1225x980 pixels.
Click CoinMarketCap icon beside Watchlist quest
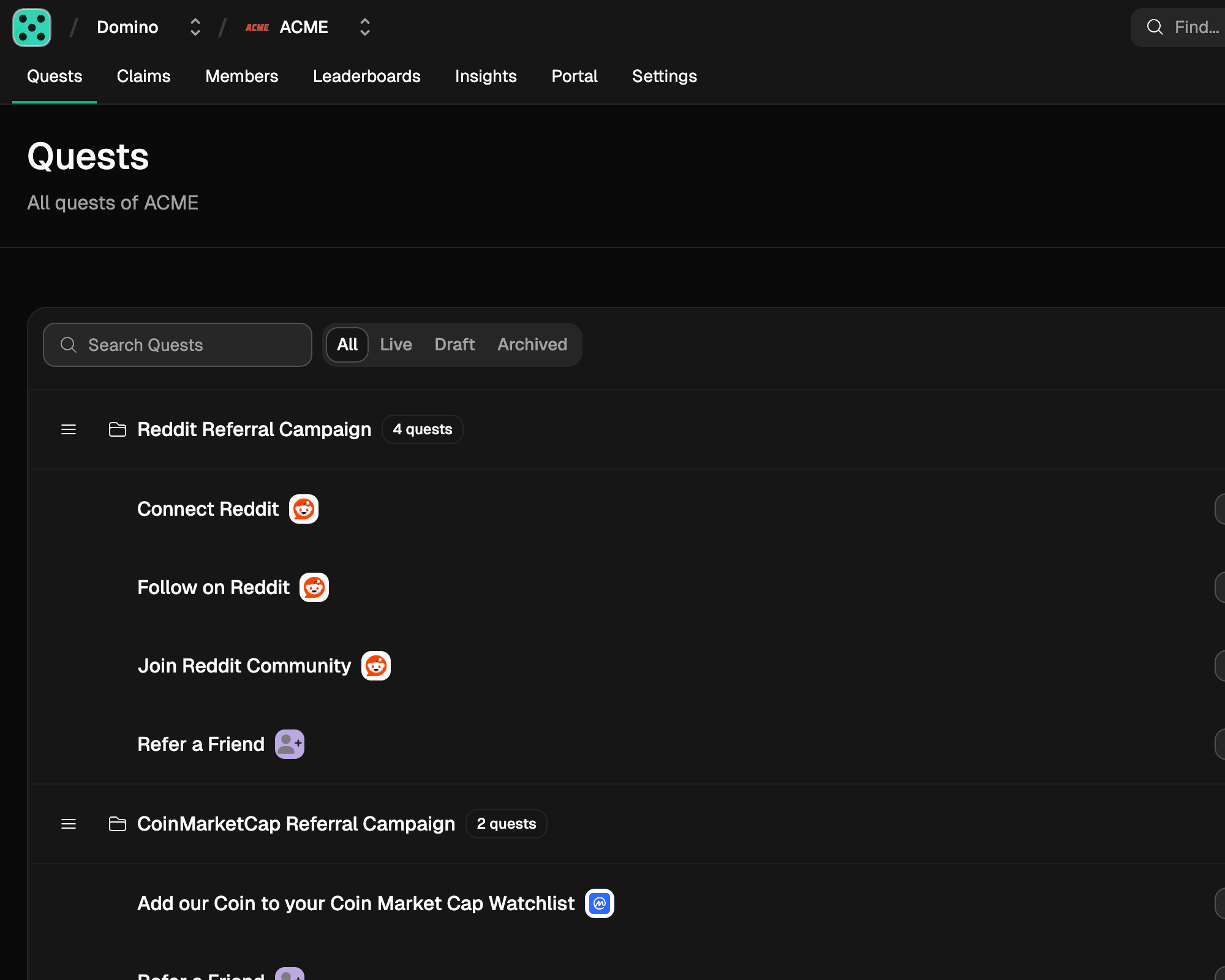[x=599, y=903]
